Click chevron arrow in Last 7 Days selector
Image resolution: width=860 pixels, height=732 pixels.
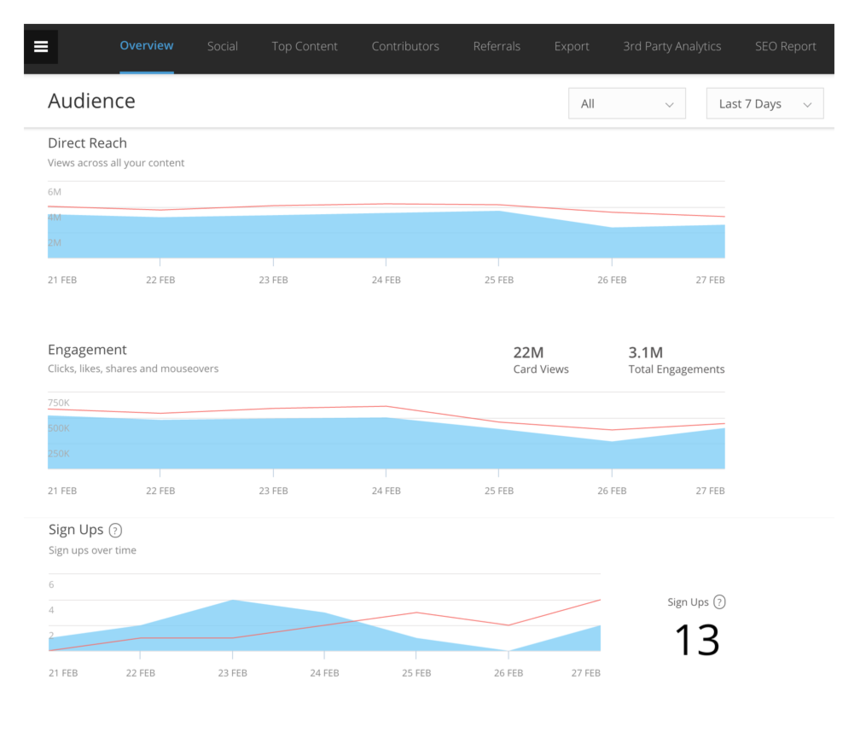click(807, 105)
